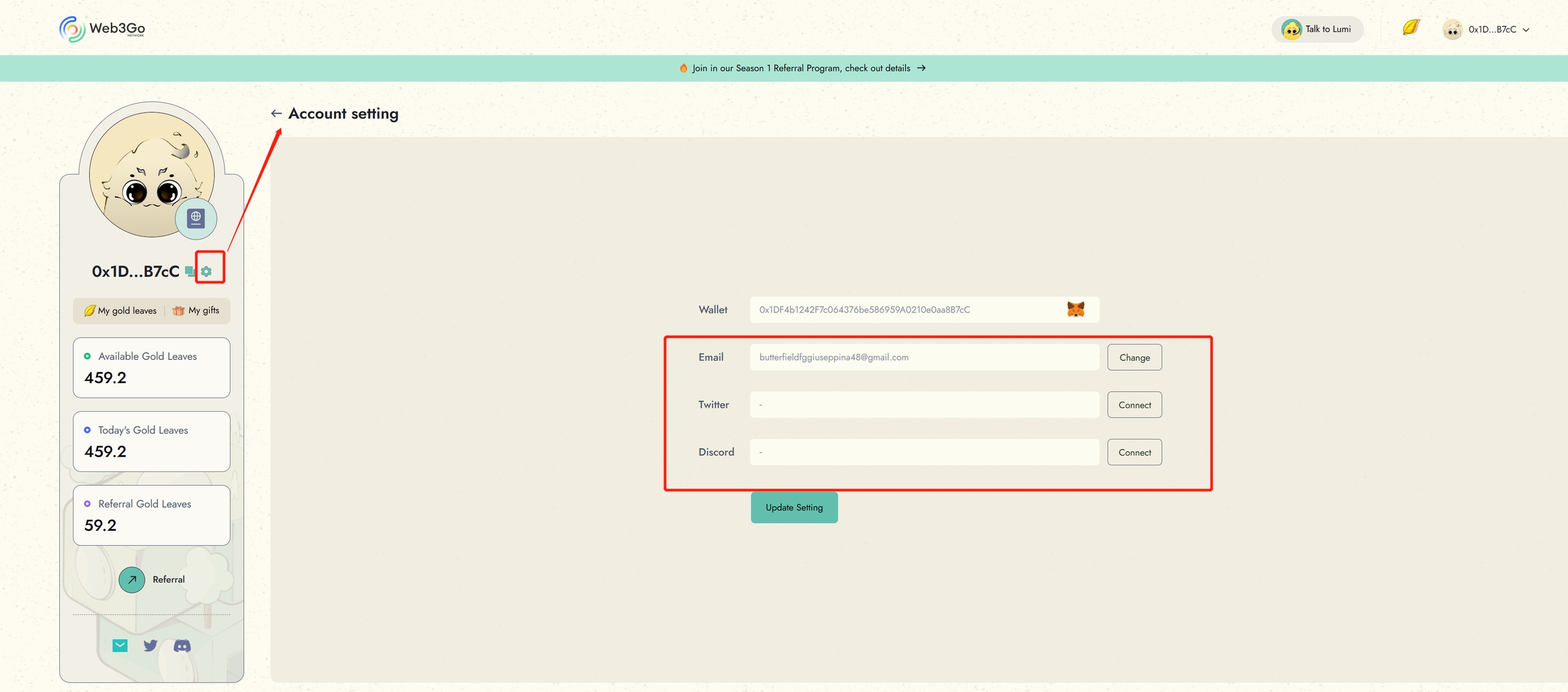Switch to My gold leaves tab
The height and width of the screenshot is (692, 1568).
pyautogui.click(x=120, y=311)
